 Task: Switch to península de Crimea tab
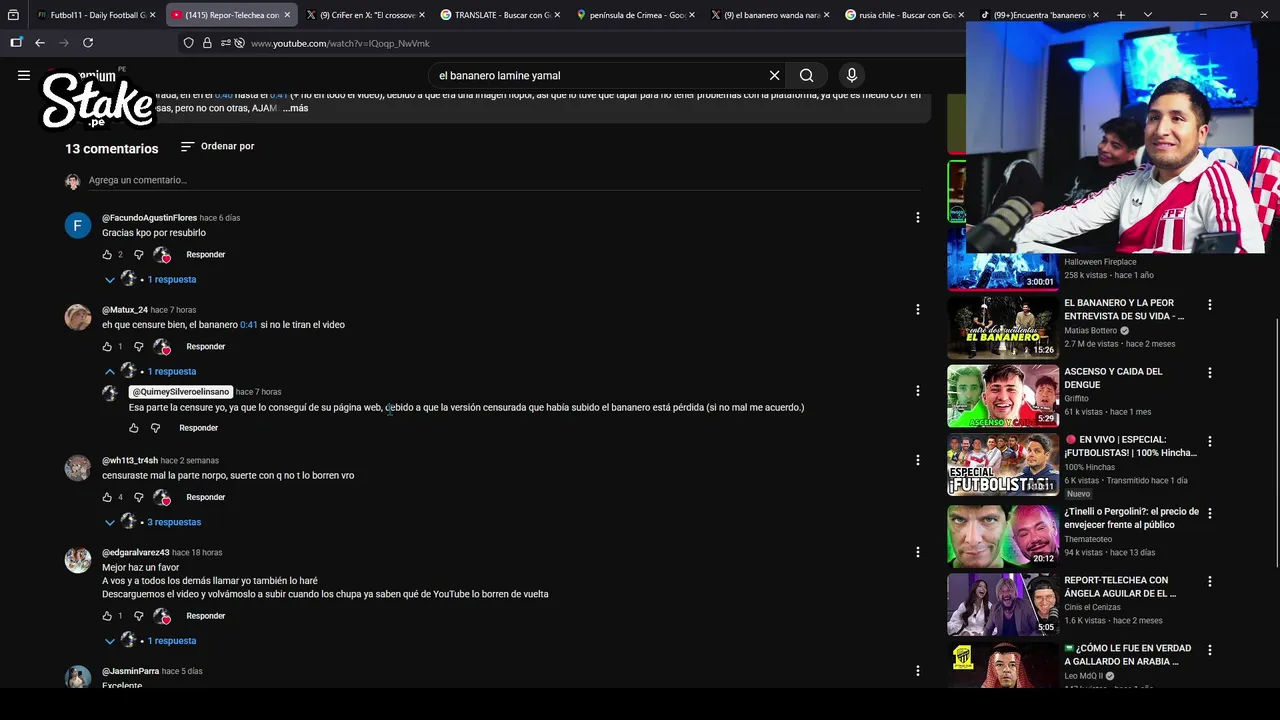point(635,15)
